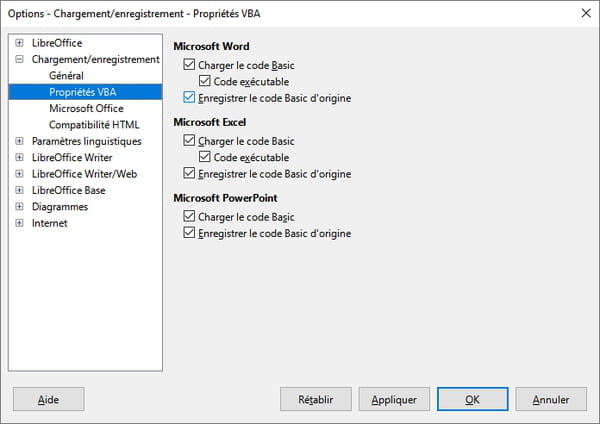
Task: Uncheck Excel's Code exécutable option
Action: click(205, 157)
